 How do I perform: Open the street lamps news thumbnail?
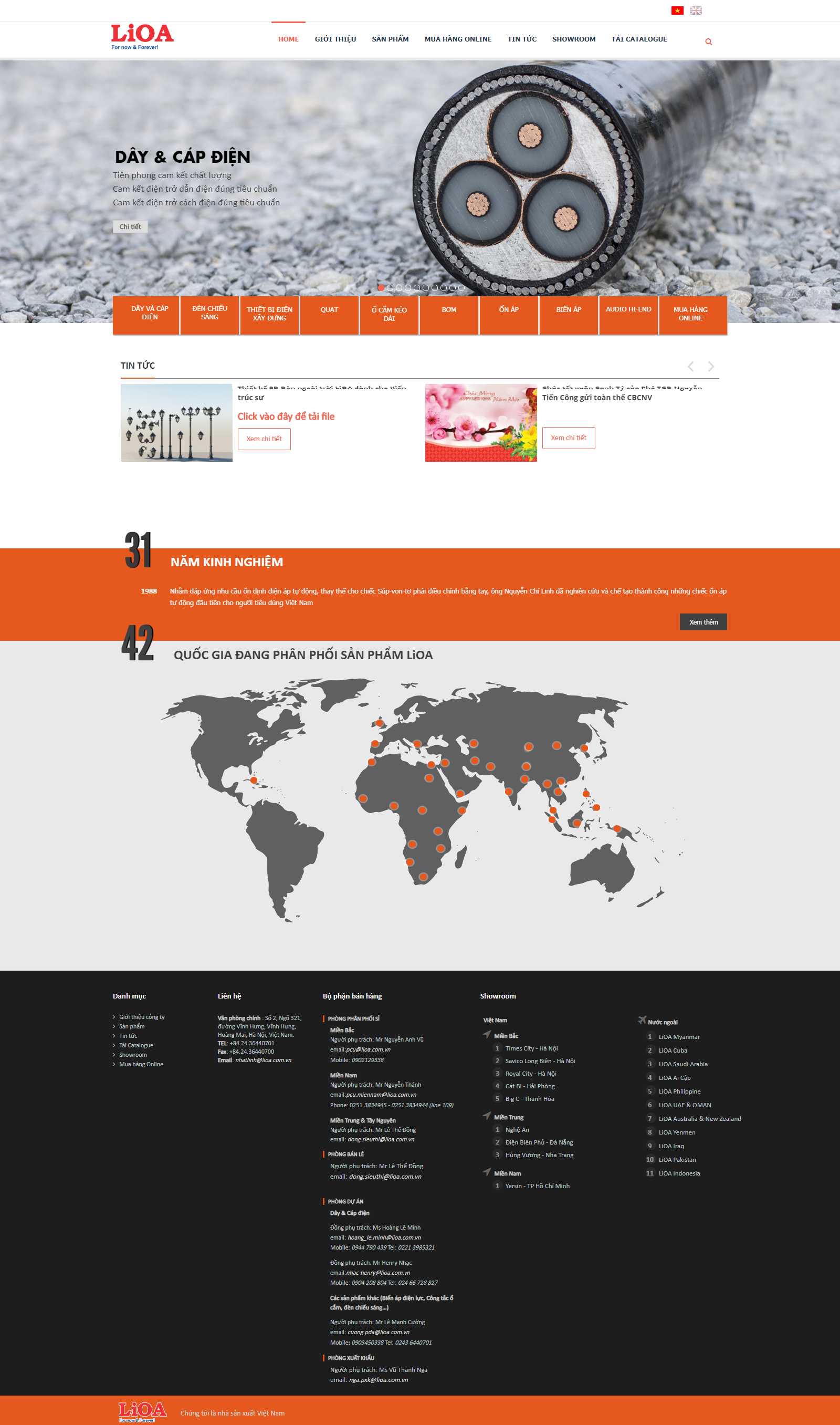pos(176,422)
